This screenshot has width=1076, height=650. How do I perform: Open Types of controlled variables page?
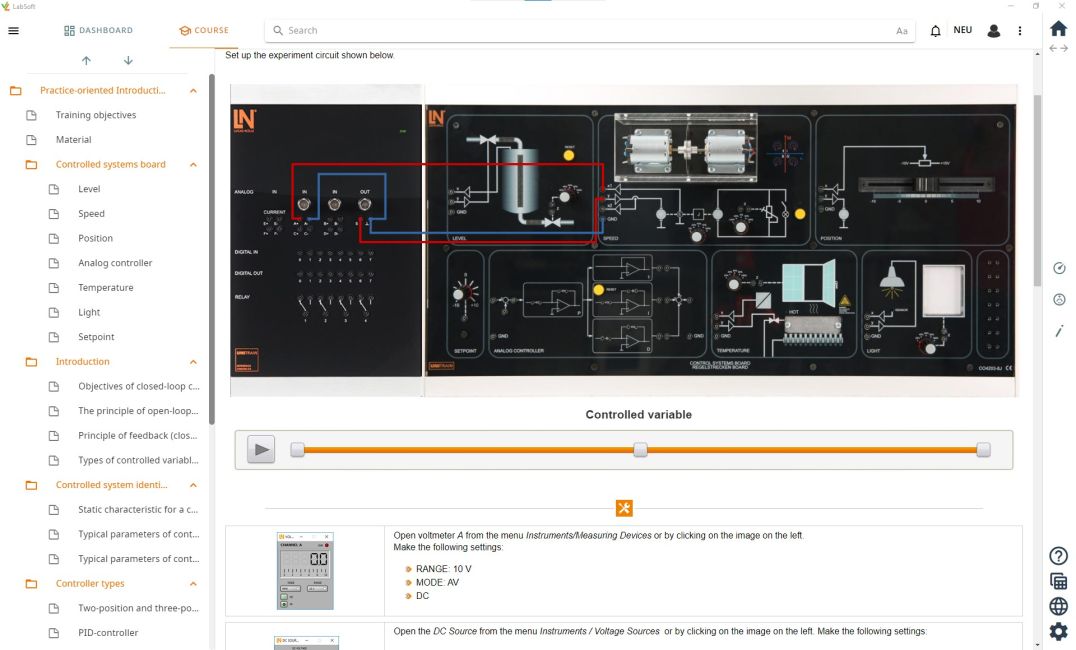pos(138,461)
